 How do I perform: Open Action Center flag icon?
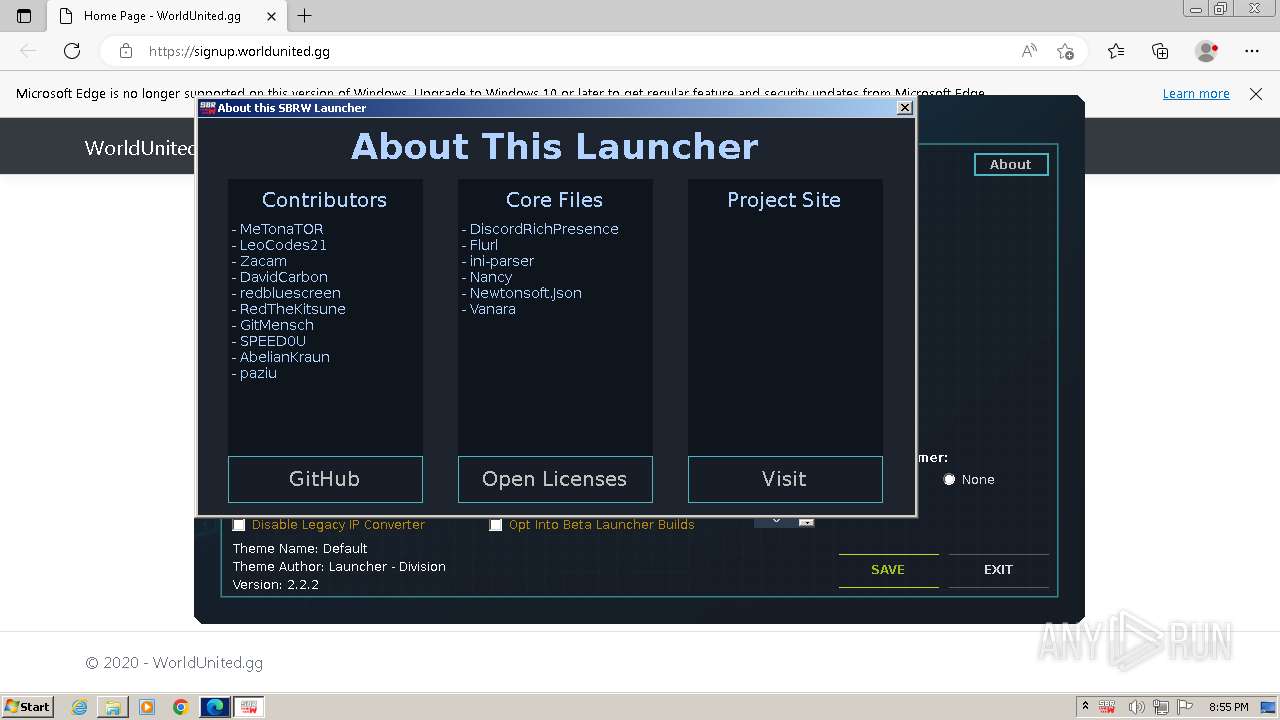pyautogui.click(x=1185, y=707)
